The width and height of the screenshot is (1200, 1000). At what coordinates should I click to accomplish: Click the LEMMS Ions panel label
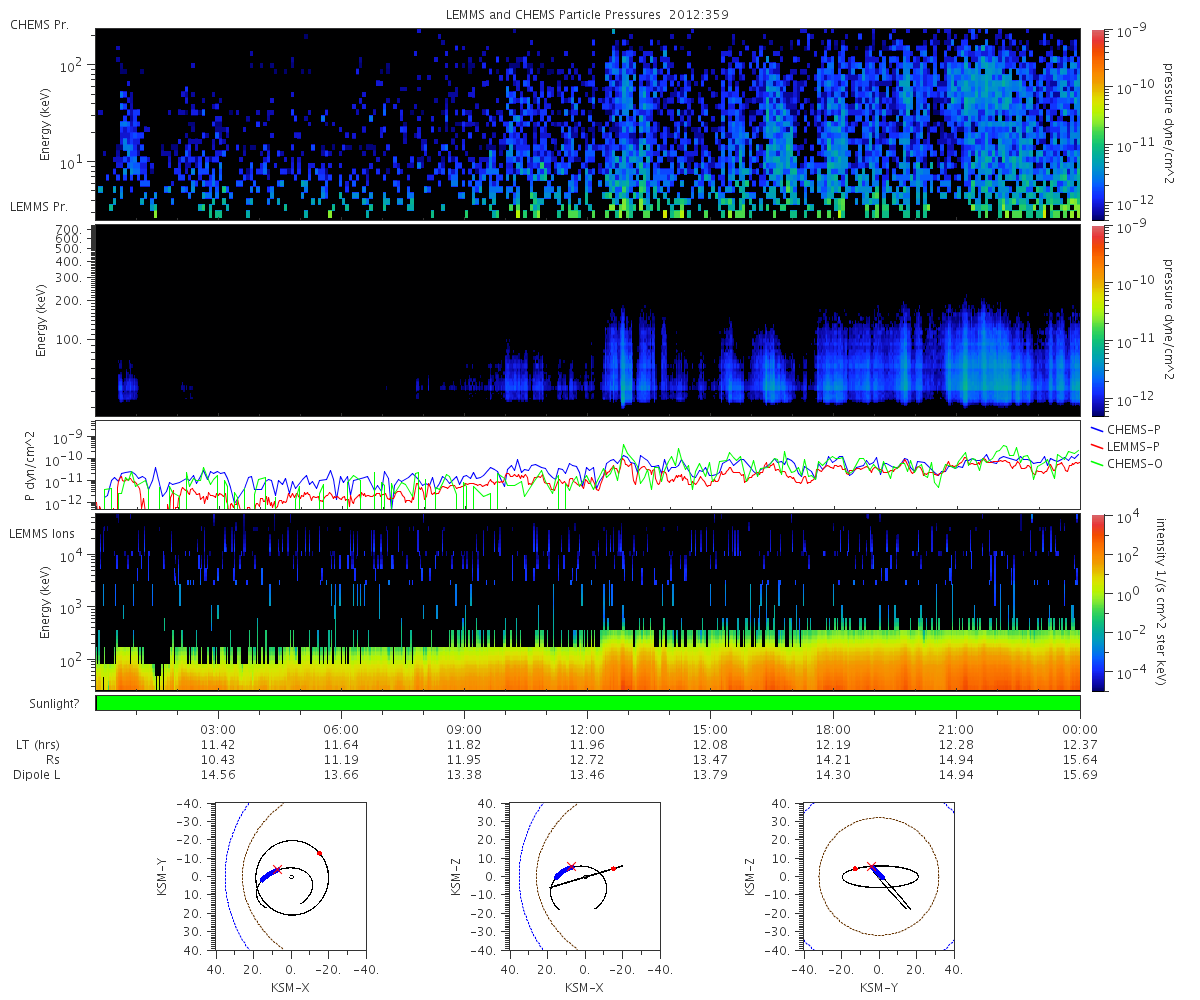tap(44, 534)
